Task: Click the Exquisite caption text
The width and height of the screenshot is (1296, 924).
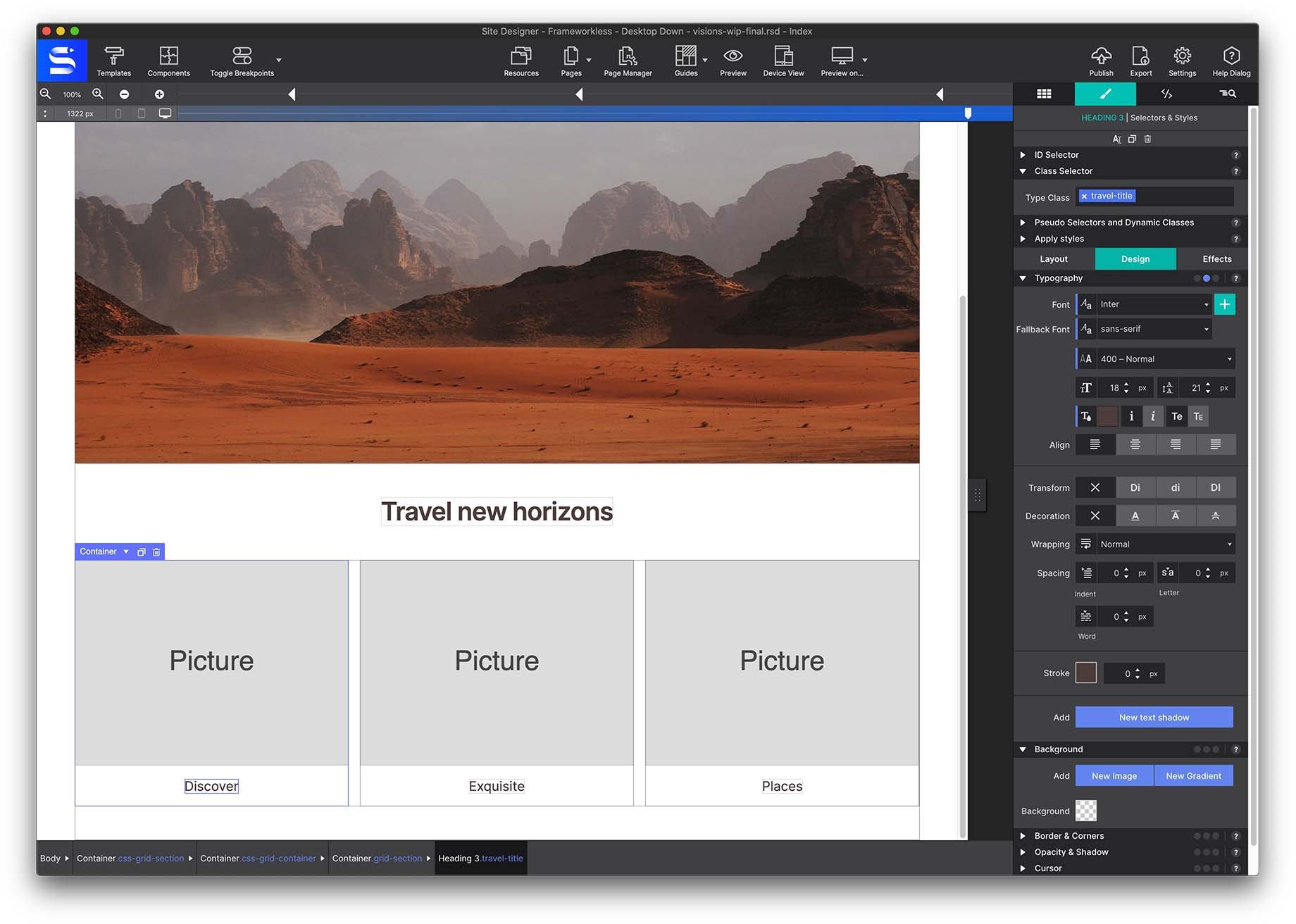Action: point(497,786)
